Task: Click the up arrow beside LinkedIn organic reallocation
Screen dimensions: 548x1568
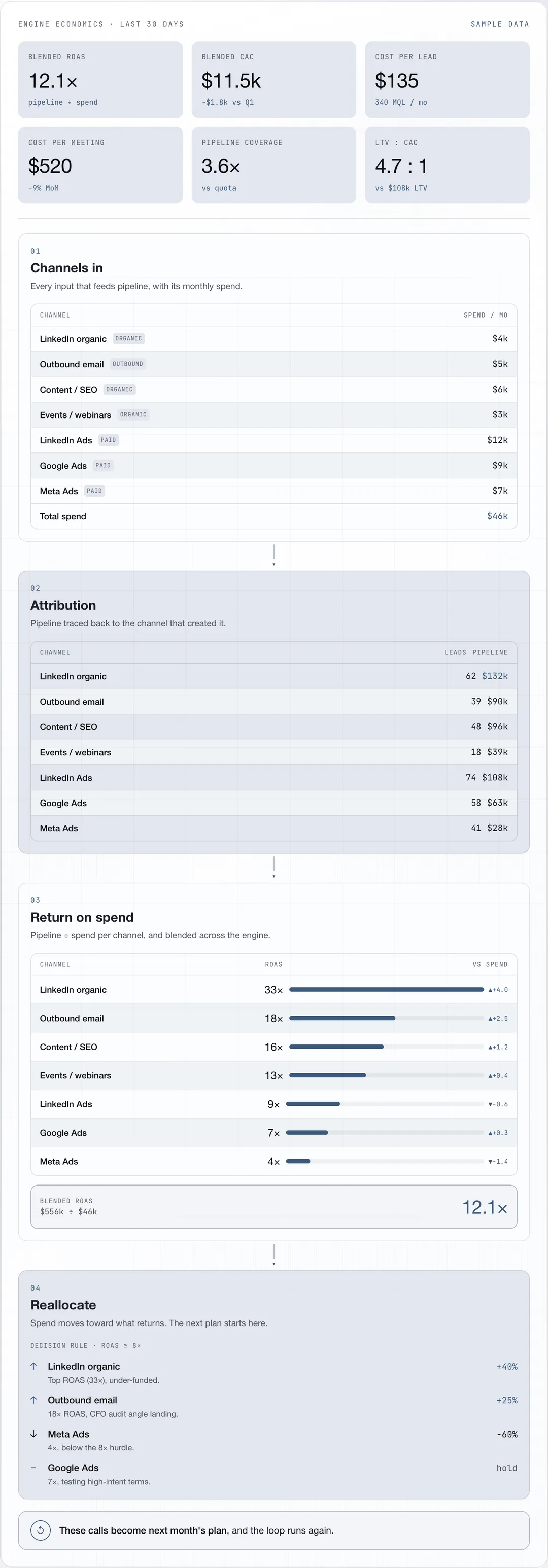Action: [33, 1366]
